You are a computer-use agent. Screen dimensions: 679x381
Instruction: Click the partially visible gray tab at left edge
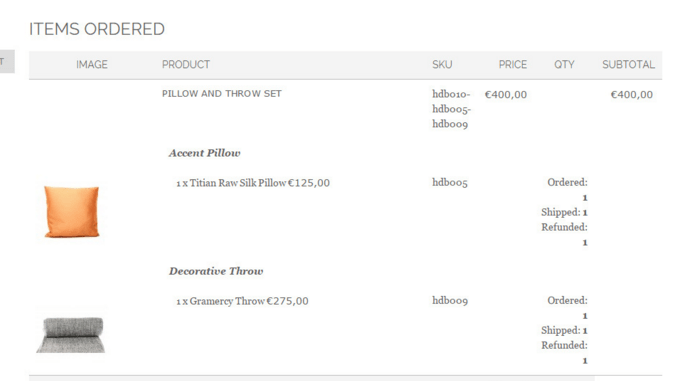pyautogui.click(x=7, y=61)
